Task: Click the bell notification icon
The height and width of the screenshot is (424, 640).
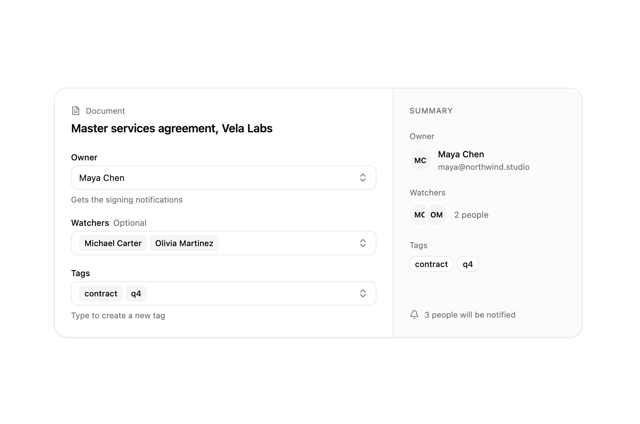Action: click(x=414, y=315)
